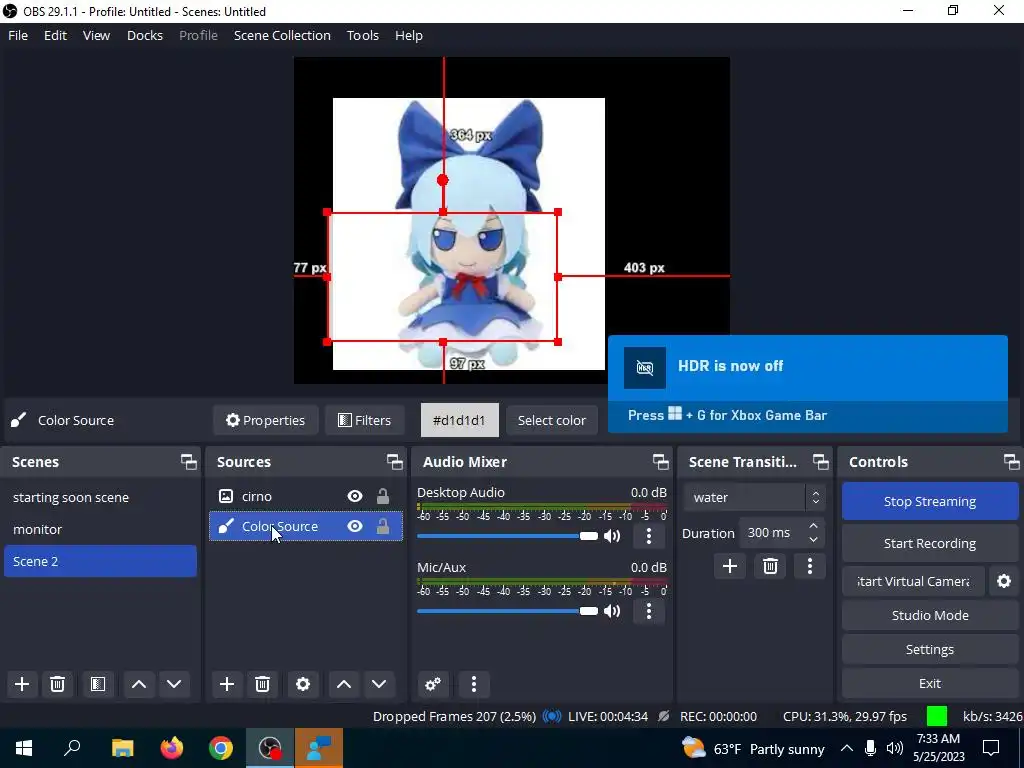The height and width of the screenshot is (768, 1024).
Task: Add a new scene with plus icon
Action: tap(22, 684)
